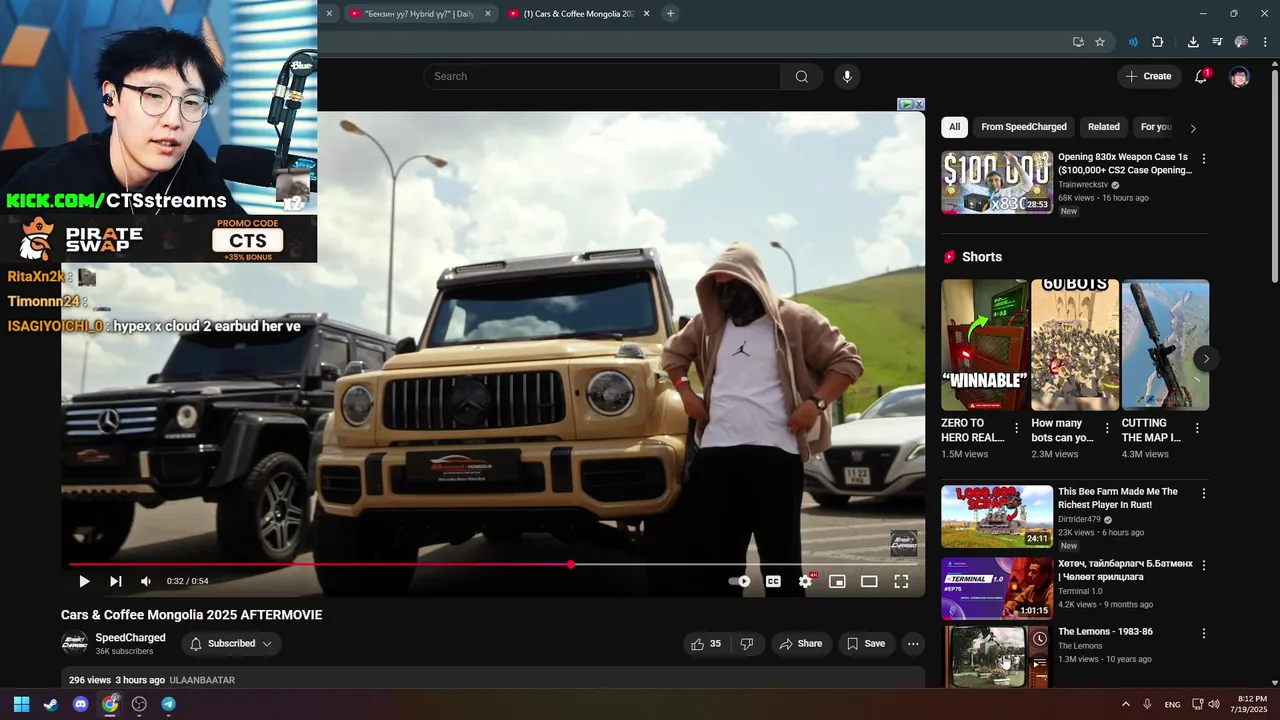1280x720 pixels.
Task: Open the SpeedCharged channel name link
Action: pyautogui.click(x=130, y=638)
